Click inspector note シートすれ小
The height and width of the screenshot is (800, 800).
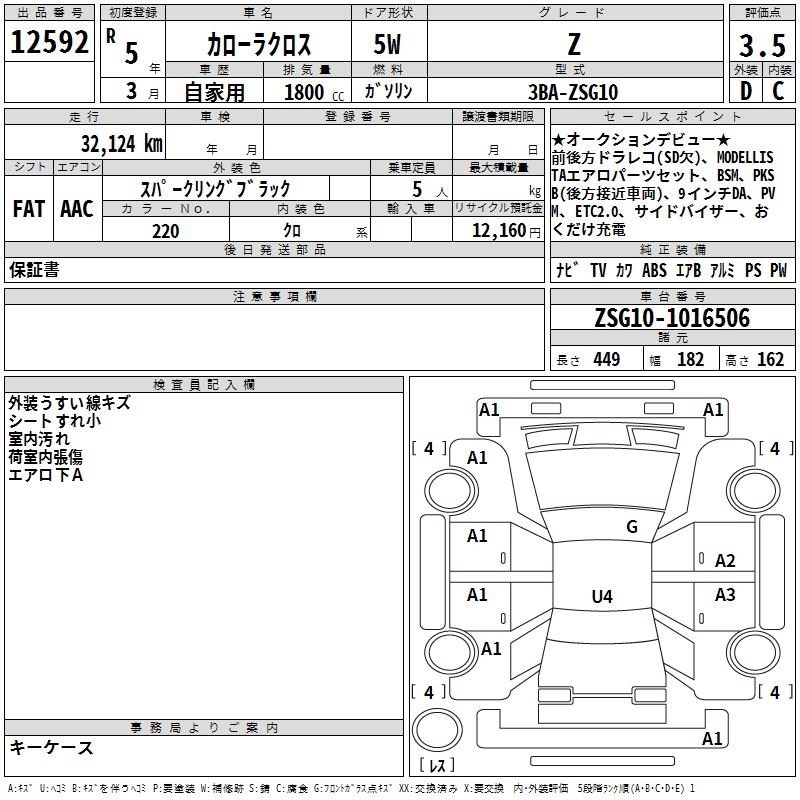tap(55, 421)
